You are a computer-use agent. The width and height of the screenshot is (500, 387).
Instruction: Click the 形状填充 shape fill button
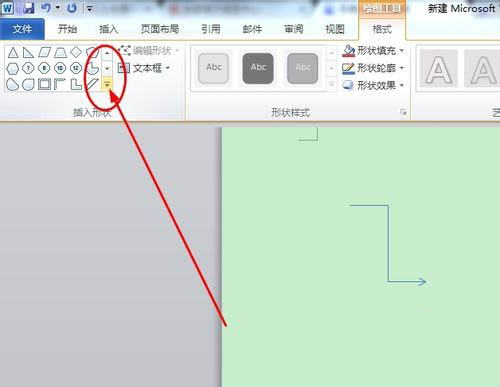[x=369, y=51]
